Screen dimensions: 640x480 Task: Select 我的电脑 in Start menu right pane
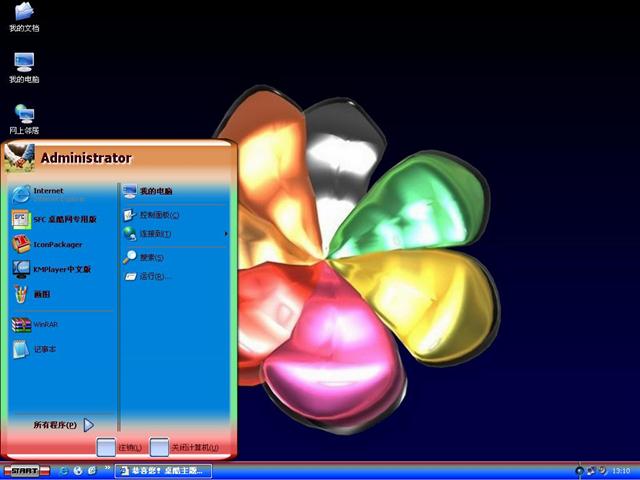[150, 190]
